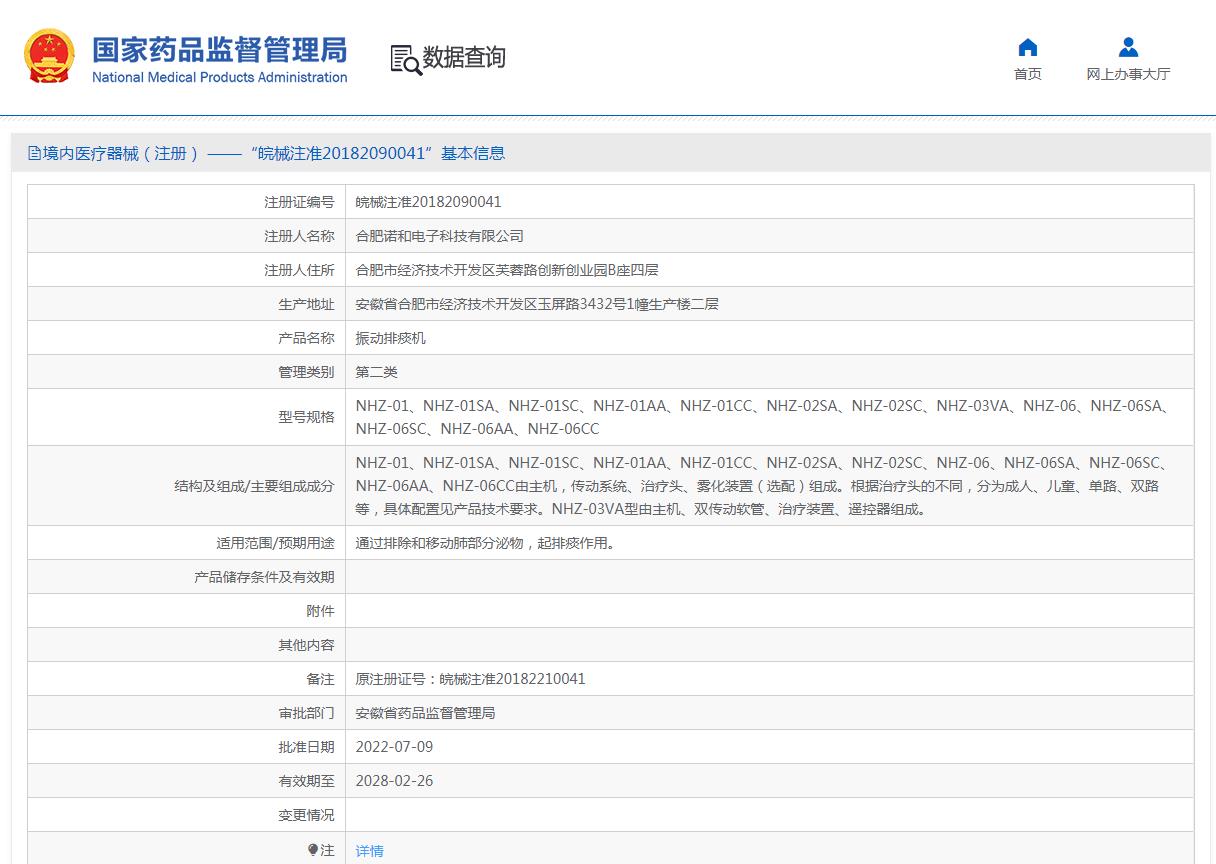Click the product name 振动排痰机

(x=390, y=338)
